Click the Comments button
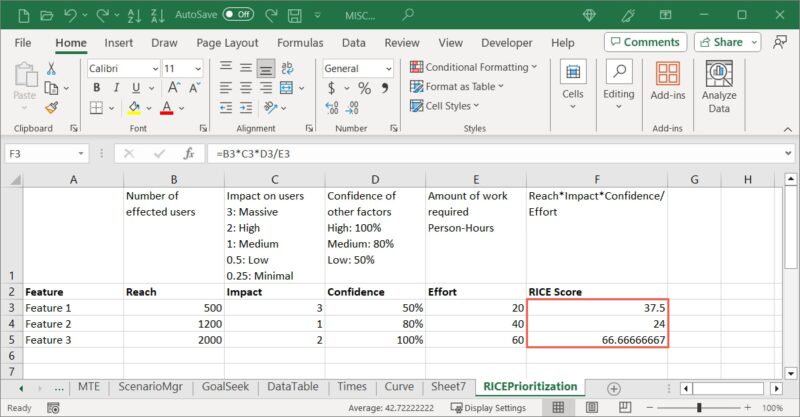Viewport: 800px width, 417px height. coord(645,42)
